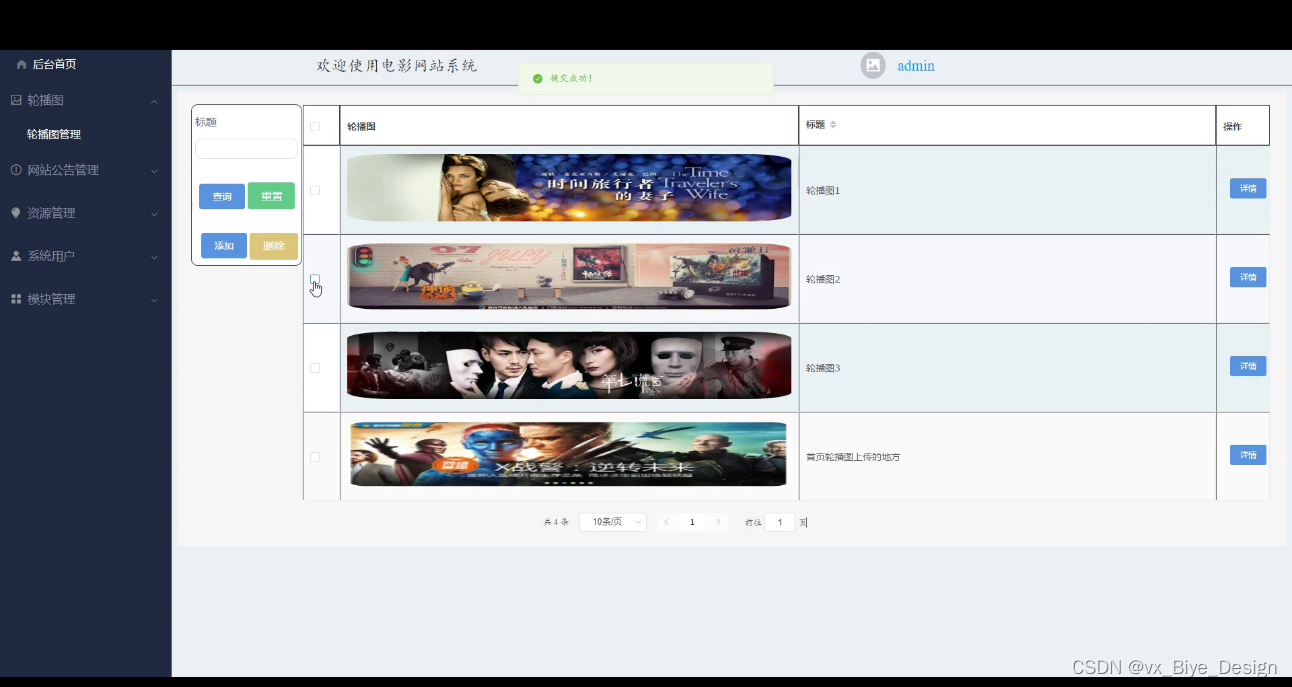Open 详情 for 轮播图1
Screen dimensions: 1292x687
coord(1248,188)
